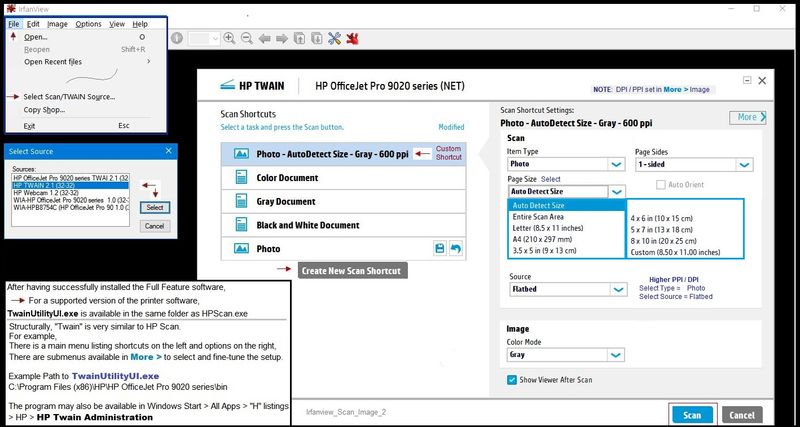Open the View menu
Image resolution: width=800 pixels, height=427 pixels.
(117, 24)
